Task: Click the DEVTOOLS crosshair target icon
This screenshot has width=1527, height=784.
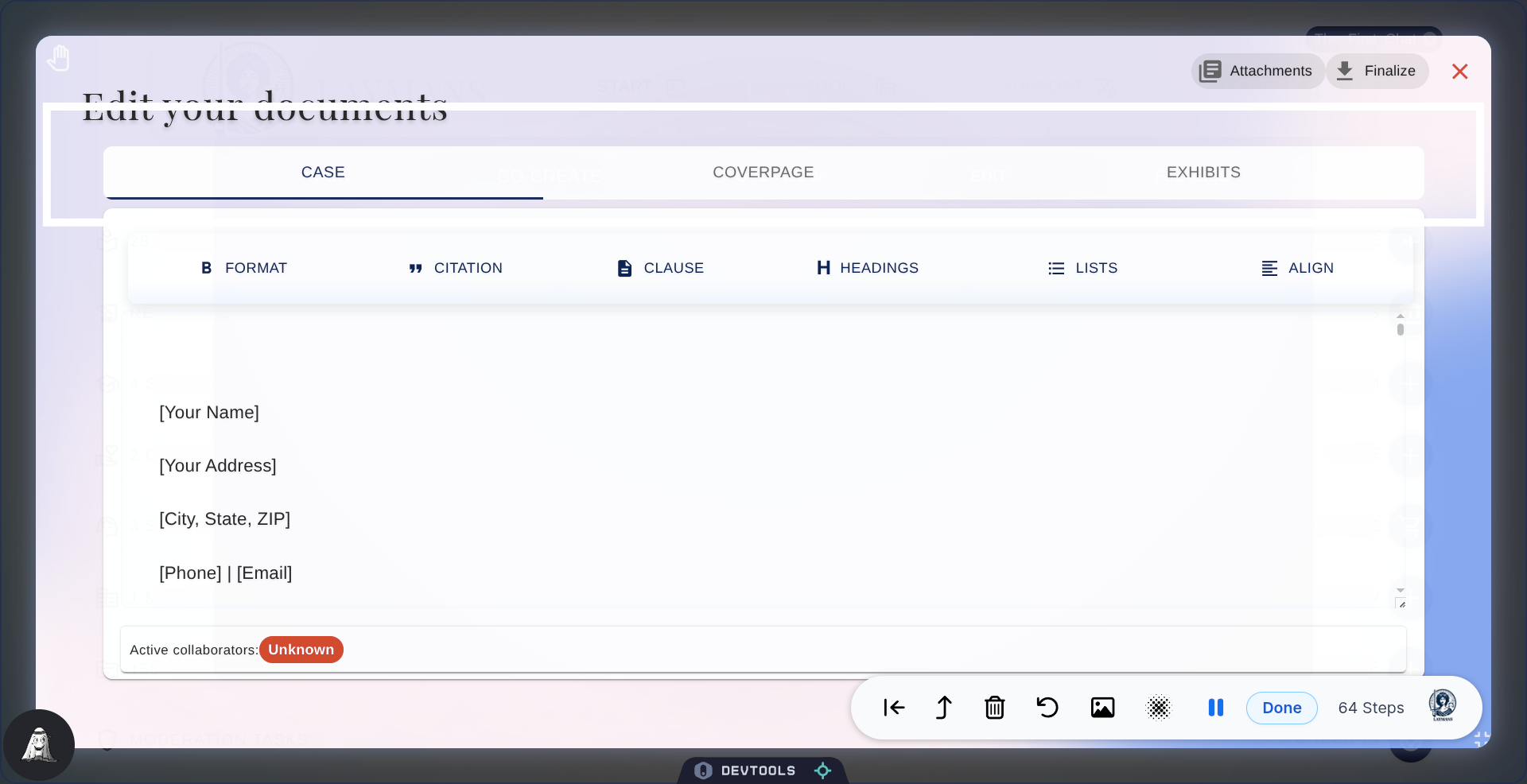Action: 823,770
